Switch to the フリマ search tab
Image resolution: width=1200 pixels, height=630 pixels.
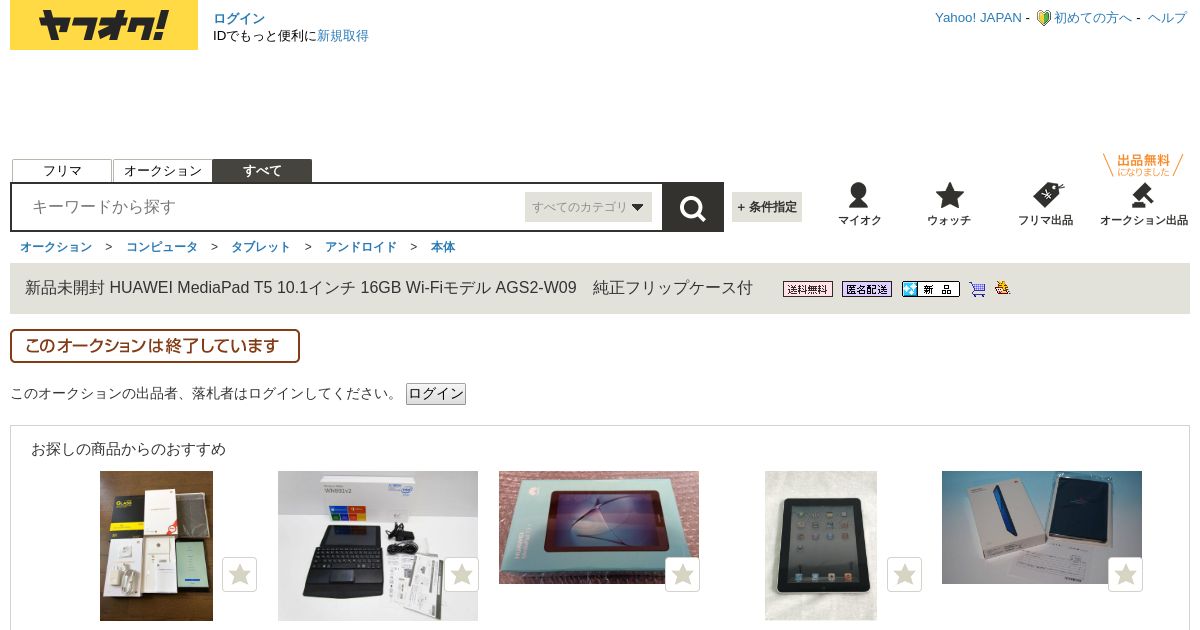coord(62,171)
